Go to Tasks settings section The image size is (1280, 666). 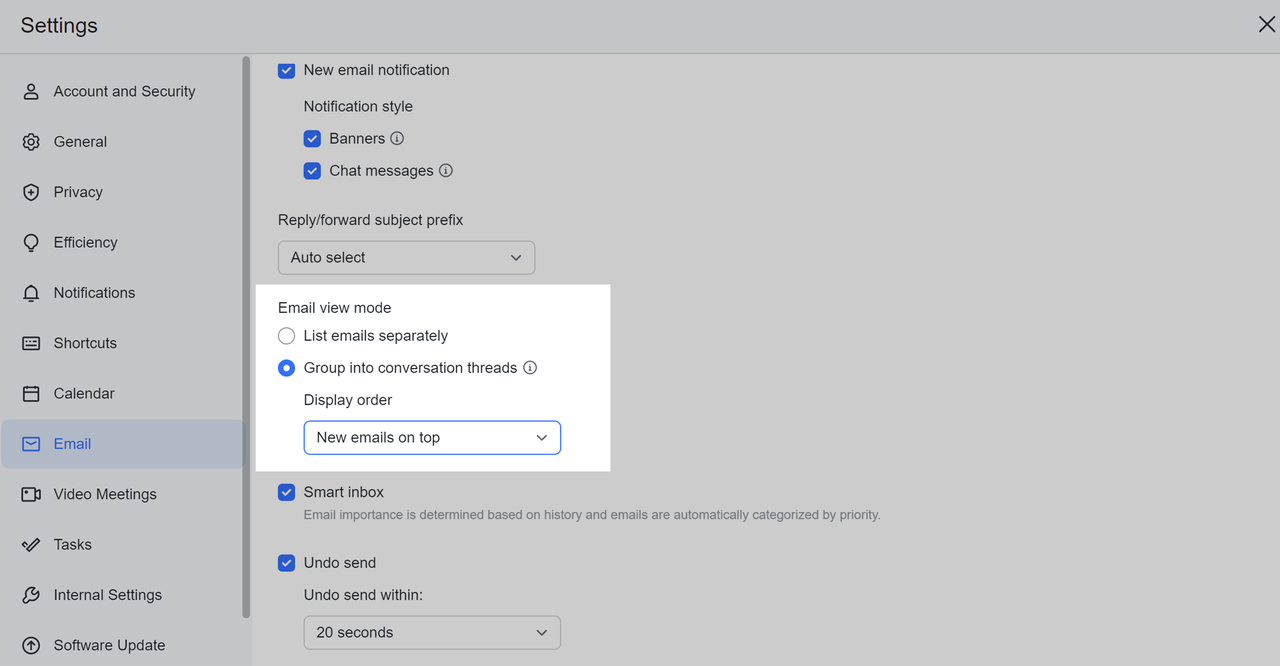coord(72,544)
